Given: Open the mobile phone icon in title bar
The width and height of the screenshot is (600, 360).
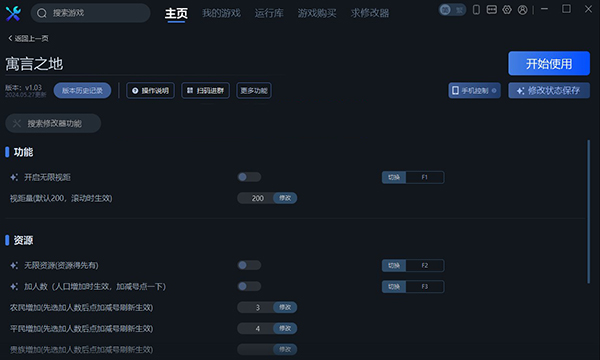Looking at the screenshot, I should [476, 10].
